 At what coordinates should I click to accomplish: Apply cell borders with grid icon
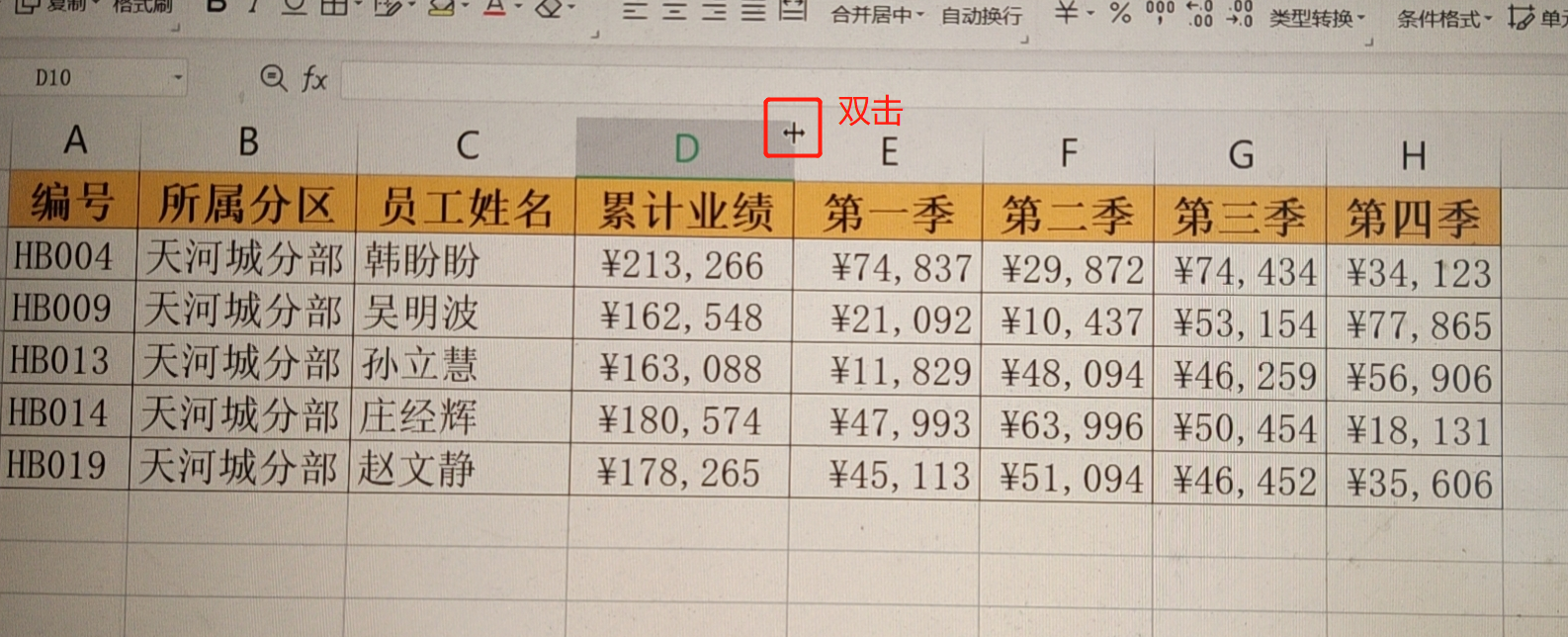tap(334, 8)
